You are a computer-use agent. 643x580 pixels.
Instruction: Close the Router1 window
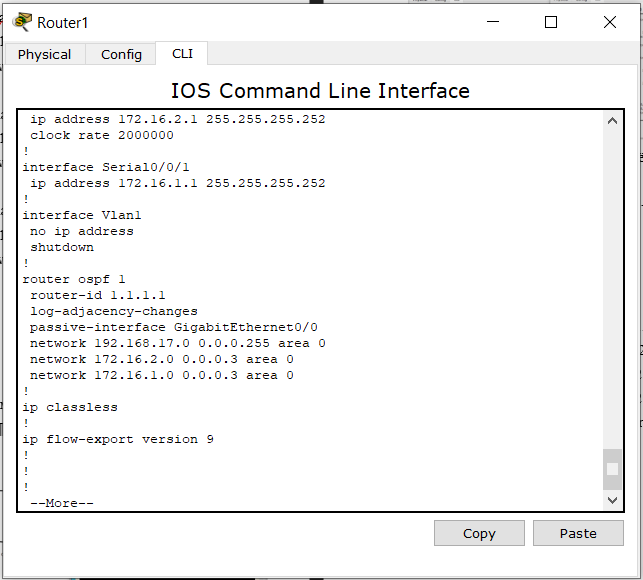coord(610,22)
